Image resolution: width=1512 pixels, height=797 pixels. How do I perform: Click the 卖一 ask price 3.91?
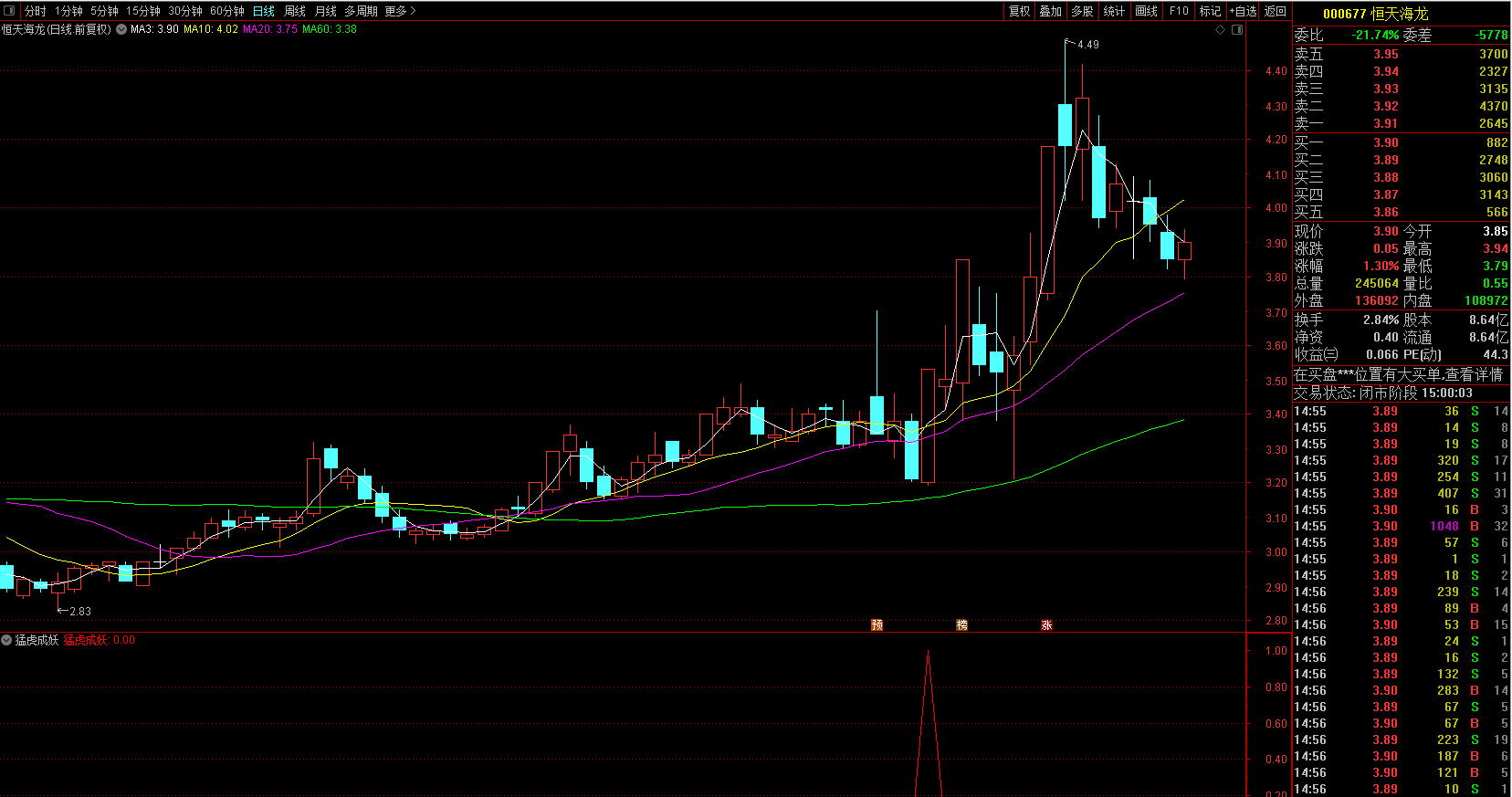(x=1386, y=123)
